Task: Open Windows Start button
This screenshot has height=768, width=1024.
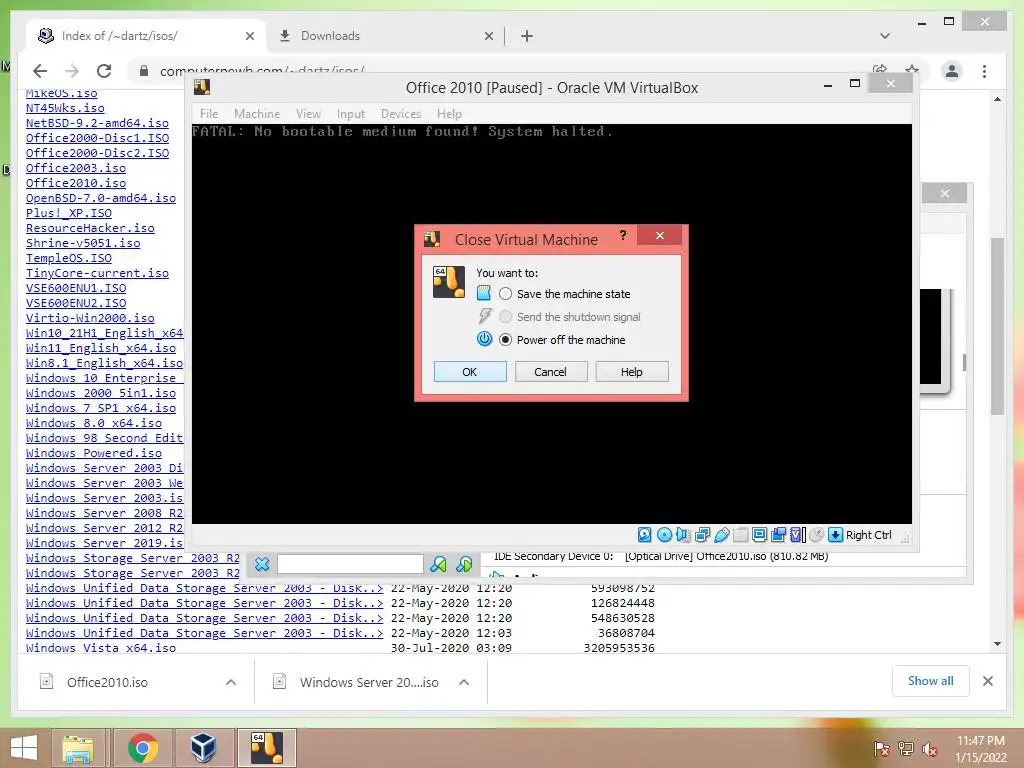Action: pyautogui.click(x=24, y=748)
